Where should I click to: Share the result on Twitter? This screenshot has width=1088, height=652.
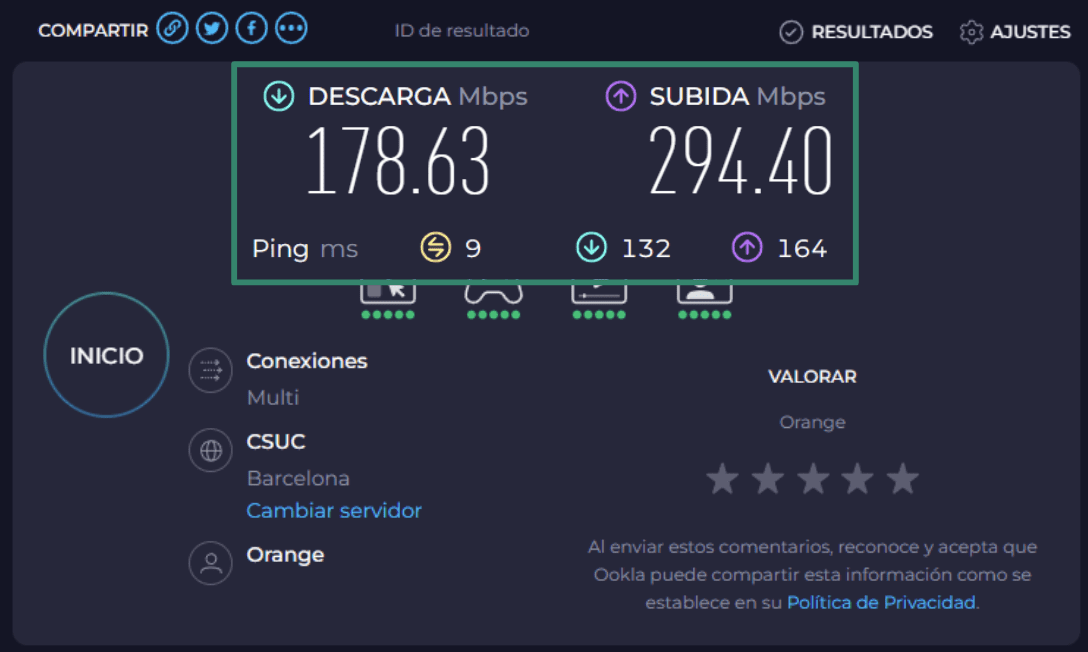212,28
